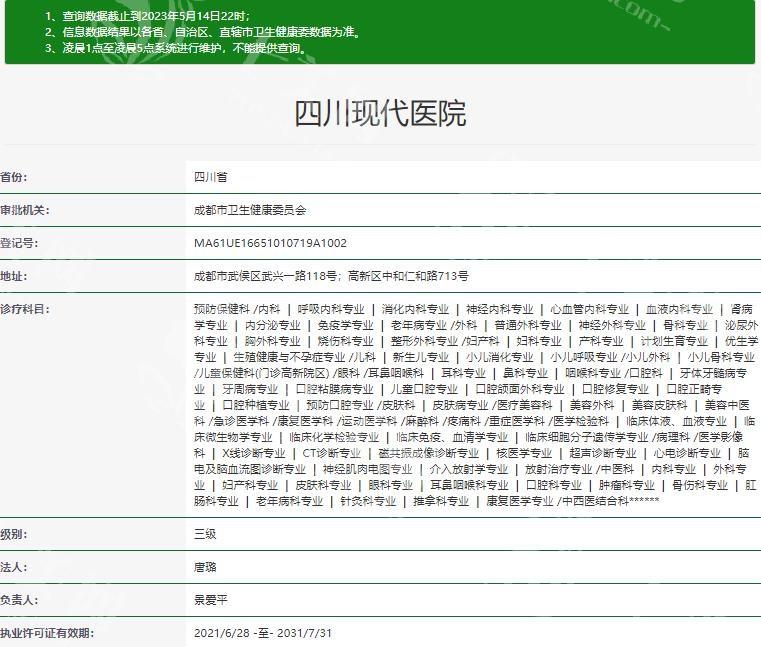Click the 负责人 label
This screenshot has height=647, width=761.
pyautogui.click(x=19, y=600)
